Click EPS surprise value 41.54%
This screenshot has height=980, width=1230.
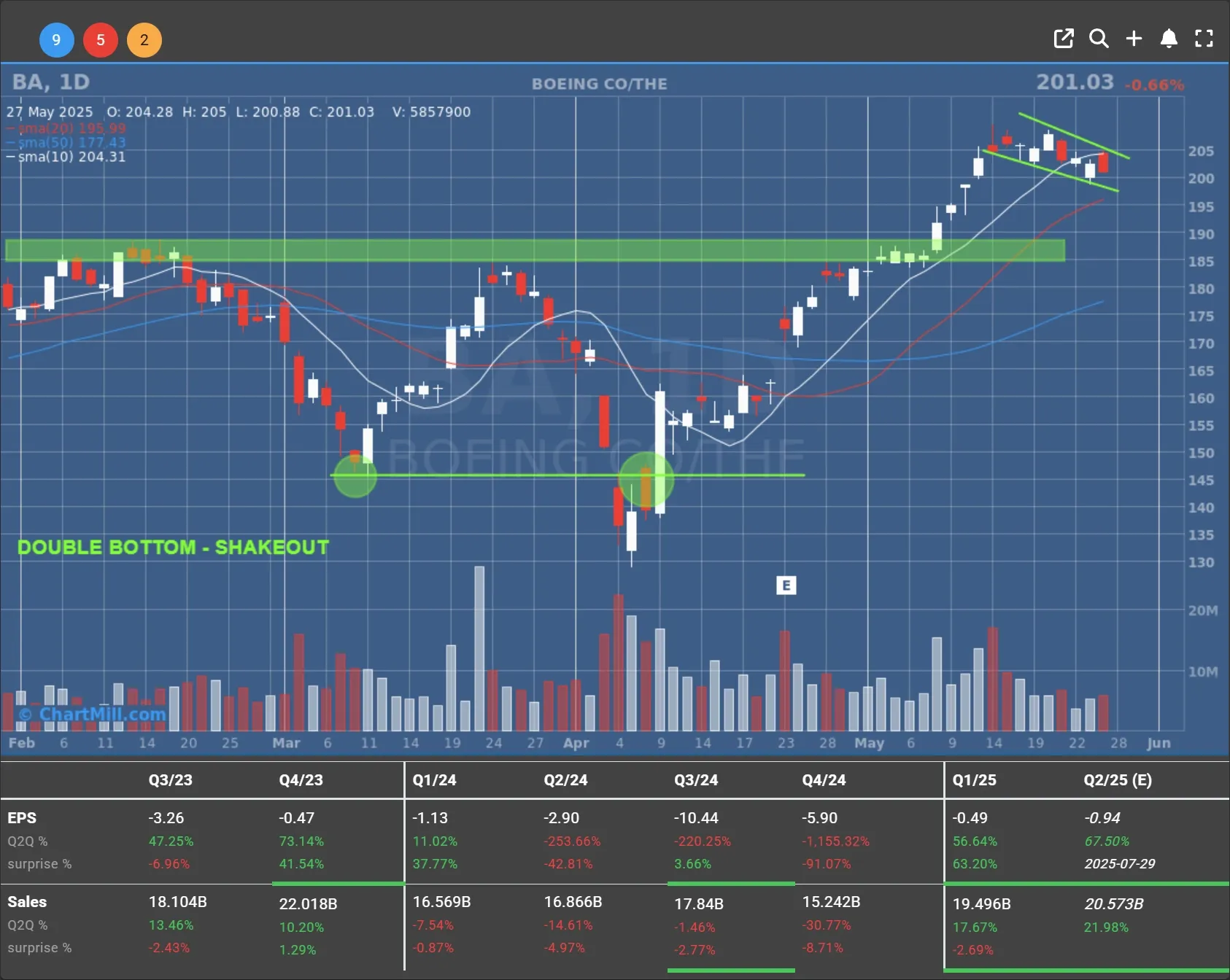[x=301, y=864]
